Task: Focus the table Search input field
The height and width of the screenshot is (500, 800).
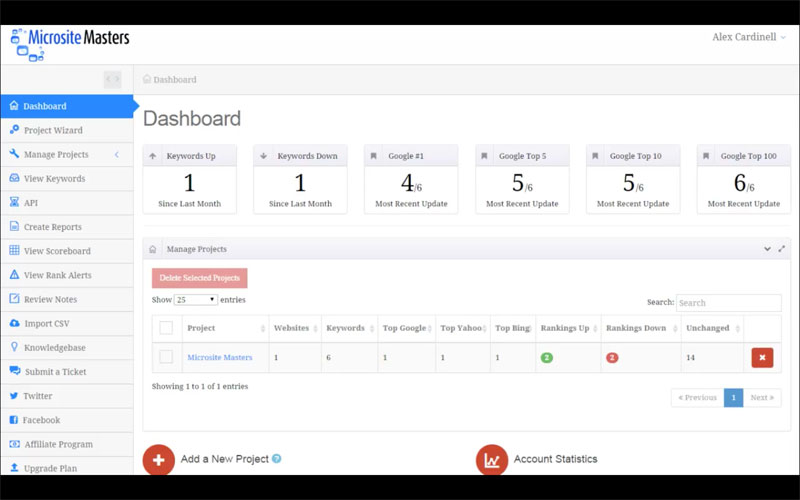Action: pyautogui.click(x=729, y=303)
